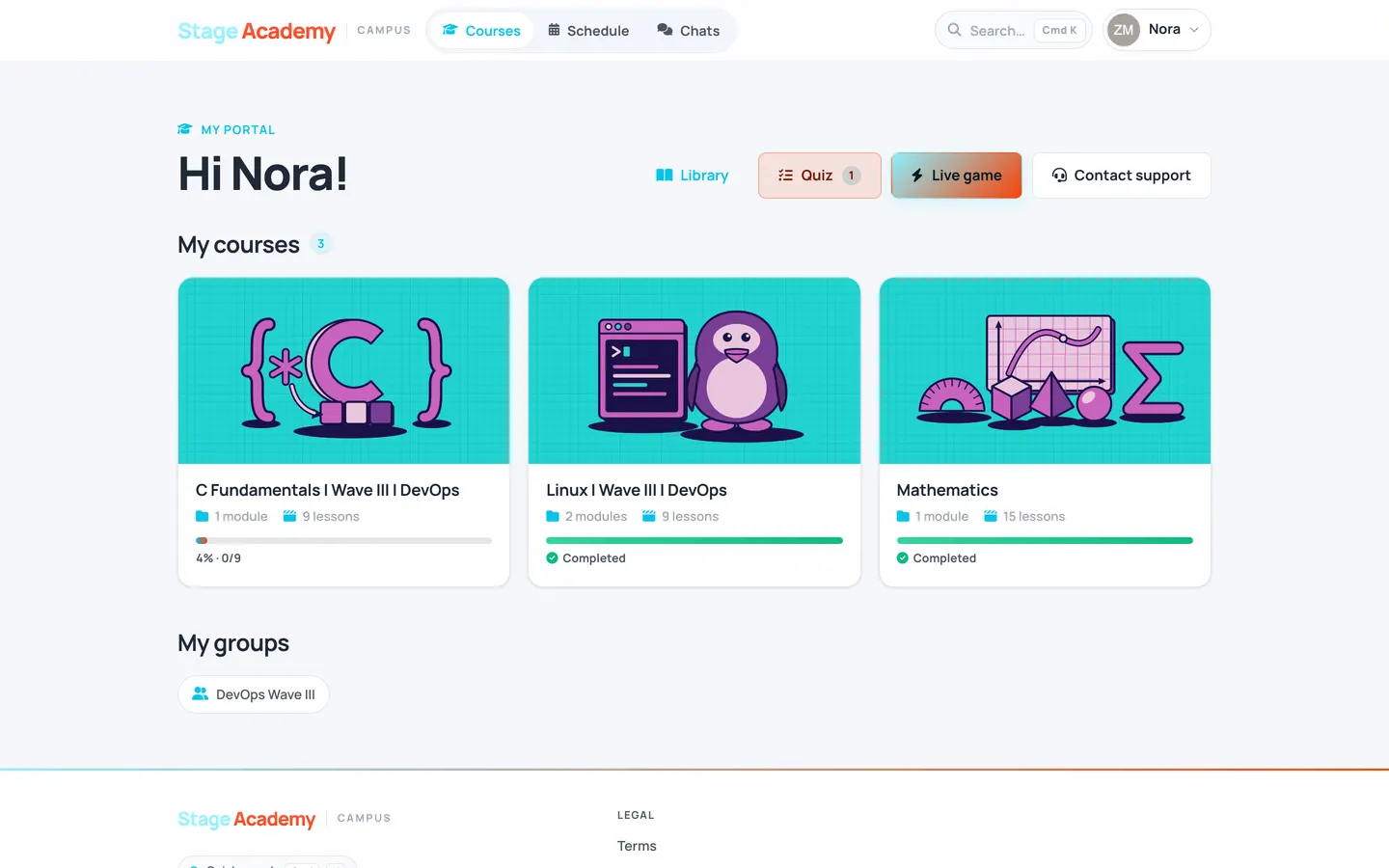Click the Courses tab graduation cap icon
Viewport: 1389px width, 868px height.
point(450,30)
